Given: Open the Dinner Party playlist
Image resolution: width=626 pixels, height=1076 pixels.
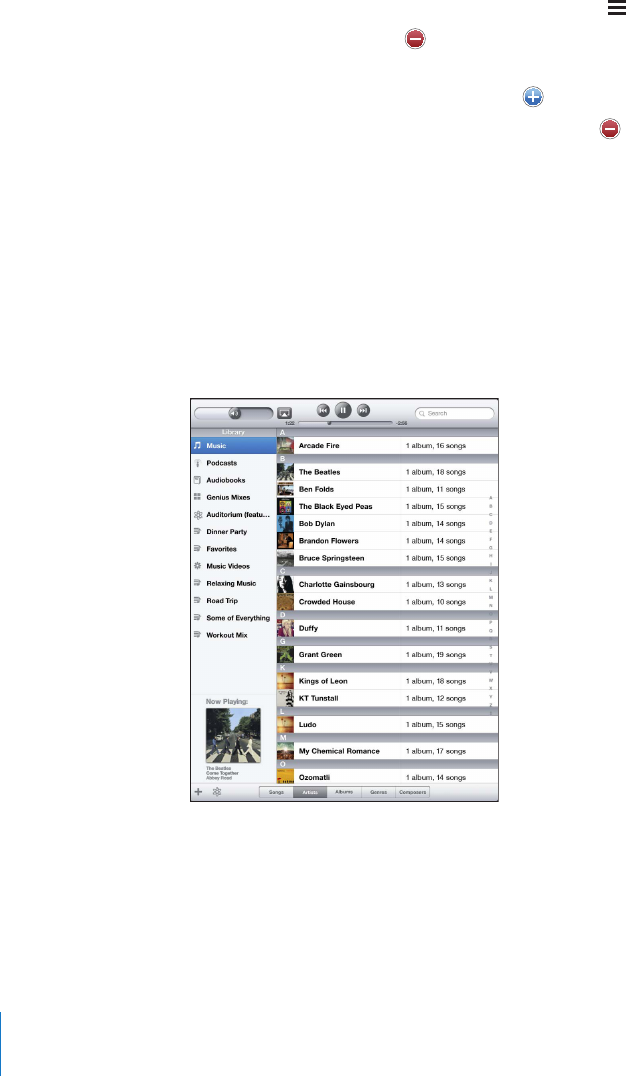Looking at the screenshot, I should pyautogui.click(x=233, y=532).
